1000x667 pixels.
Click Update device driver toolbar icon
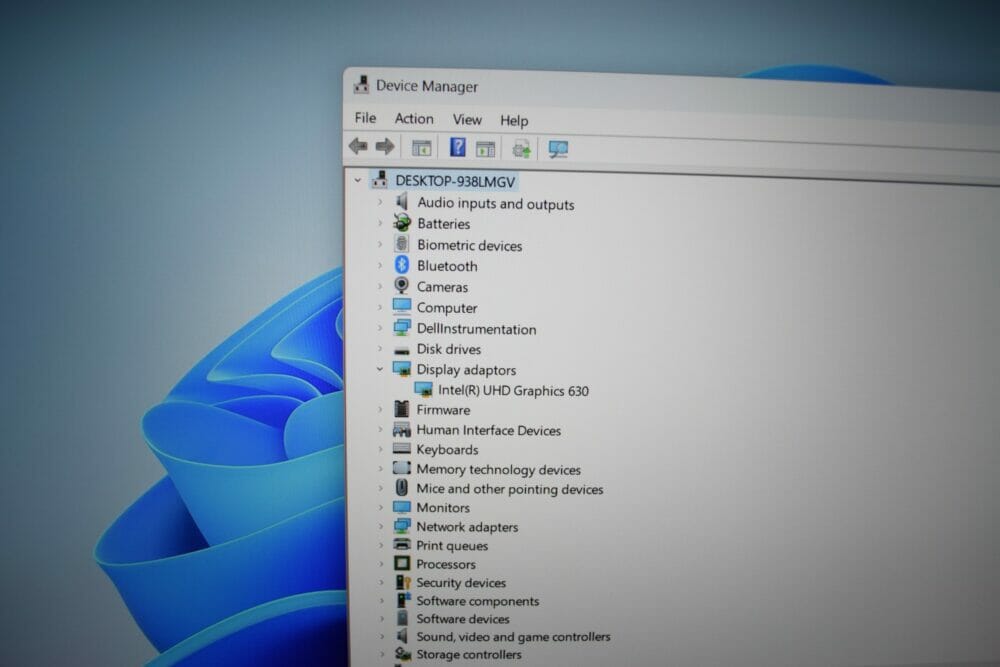click(522, 149)
